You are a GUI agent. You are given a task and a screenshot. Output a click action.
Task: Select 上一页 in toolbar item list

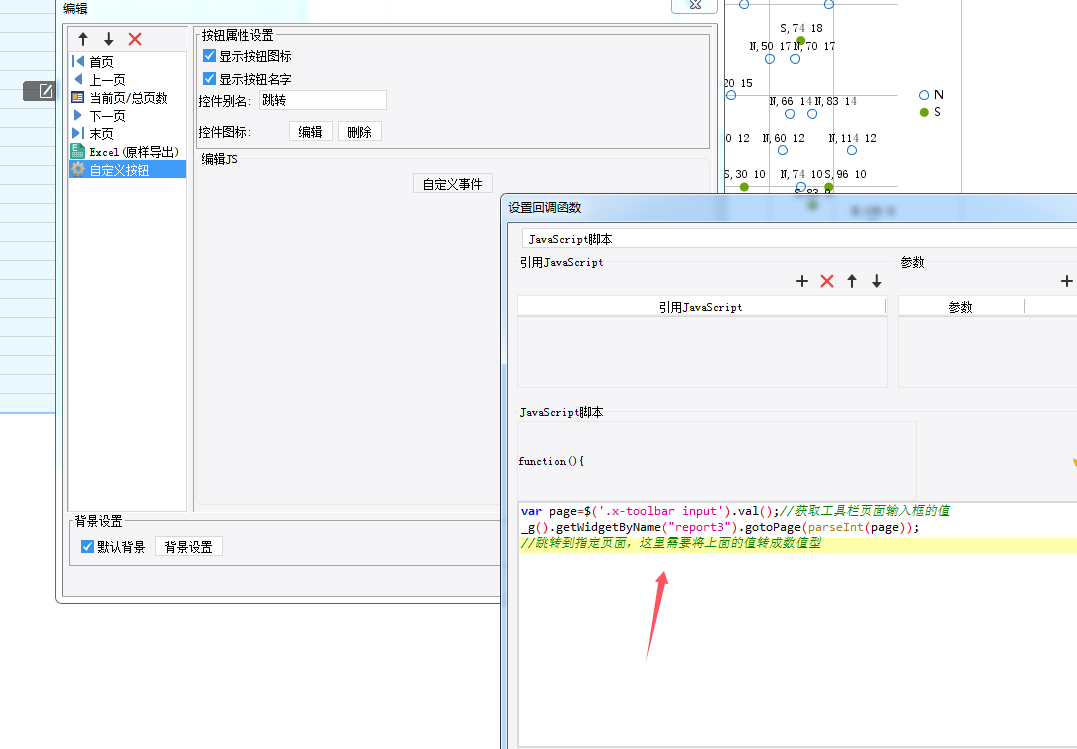coord(127,80)
